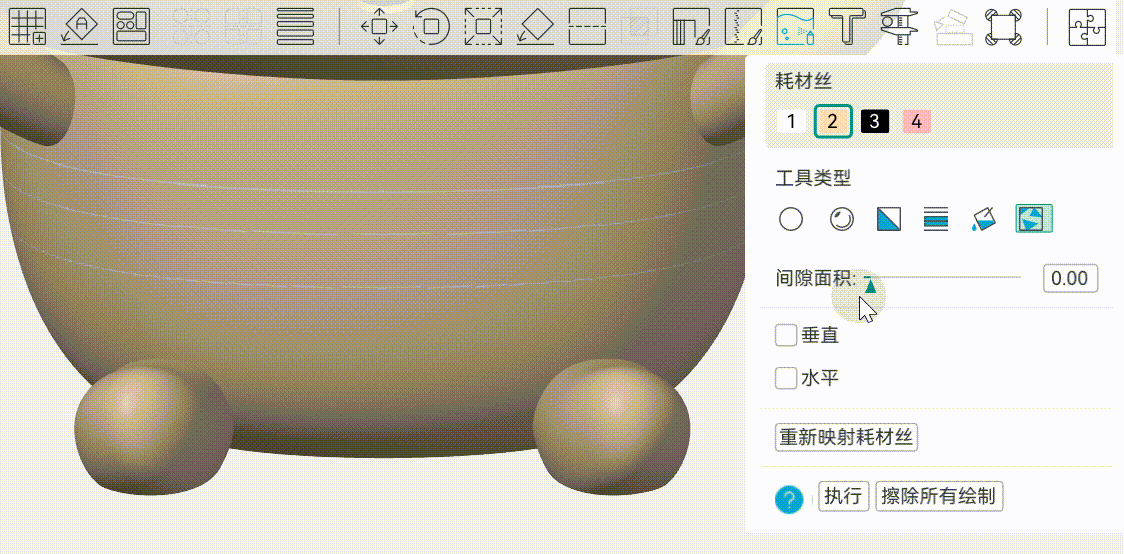Open the Support Painting tool
Viewport: 1124px width, 554px height.
(691, 27)
